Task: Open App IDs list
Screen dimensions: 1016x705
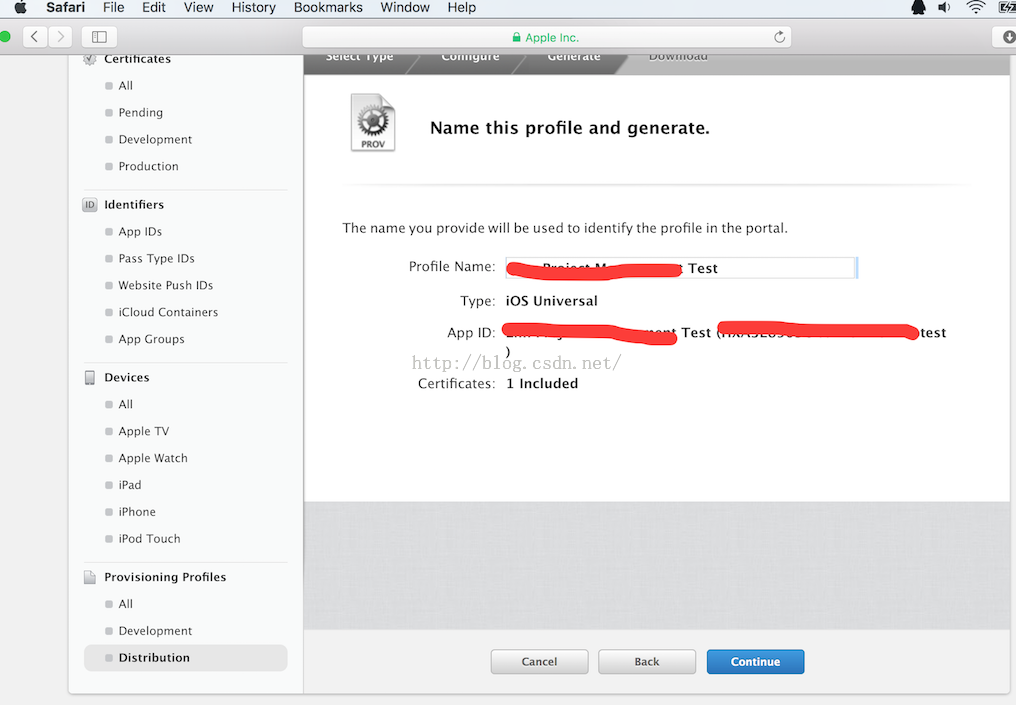Action: point(140,232)
